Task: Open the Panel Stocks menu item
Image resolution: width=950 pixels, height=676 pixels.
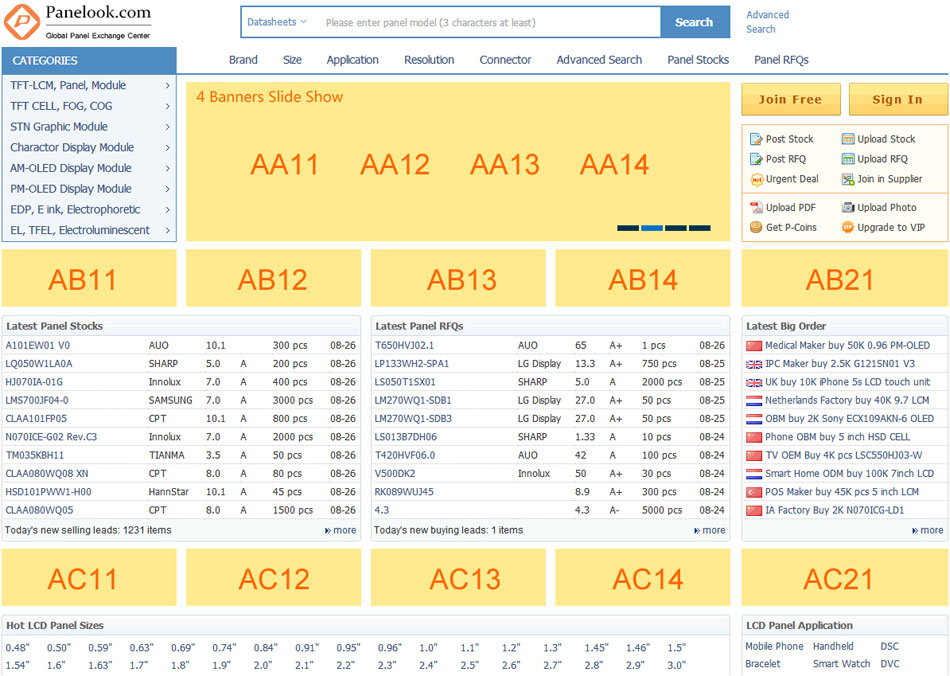Action: pyautogui.click(x=698, y=60)
